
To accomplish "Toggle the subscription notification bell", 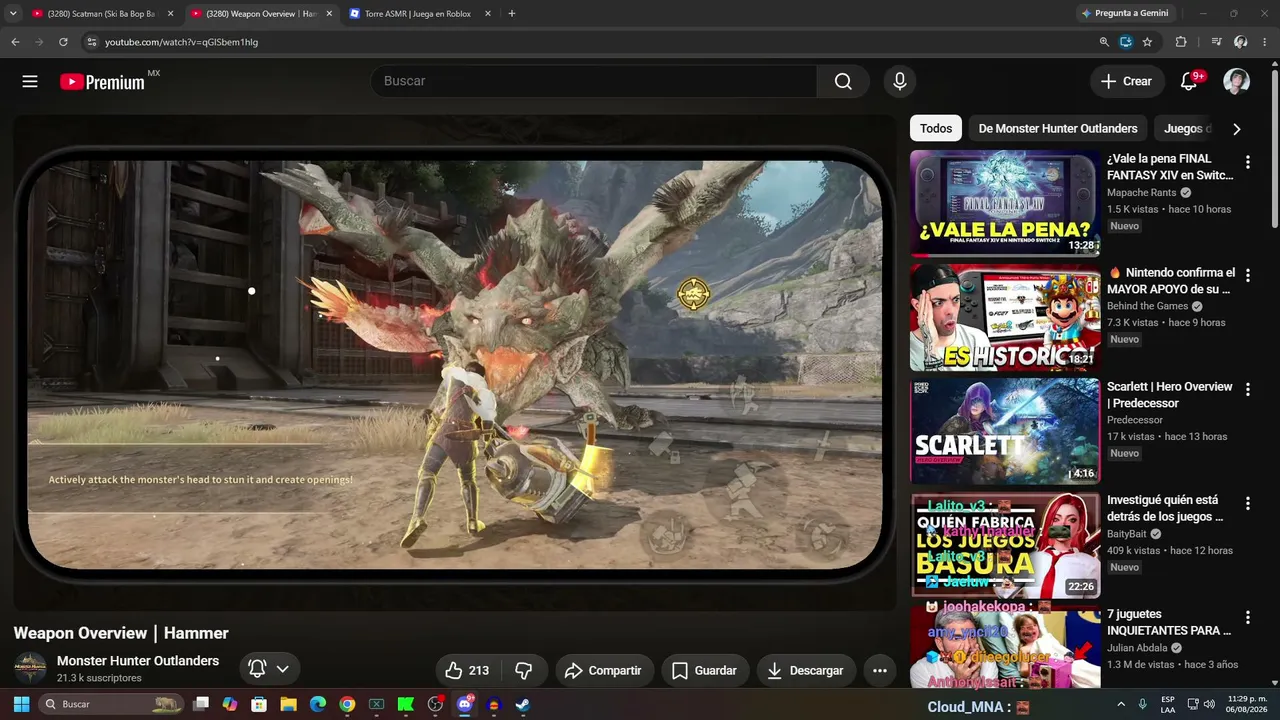I will coord(257,669).
